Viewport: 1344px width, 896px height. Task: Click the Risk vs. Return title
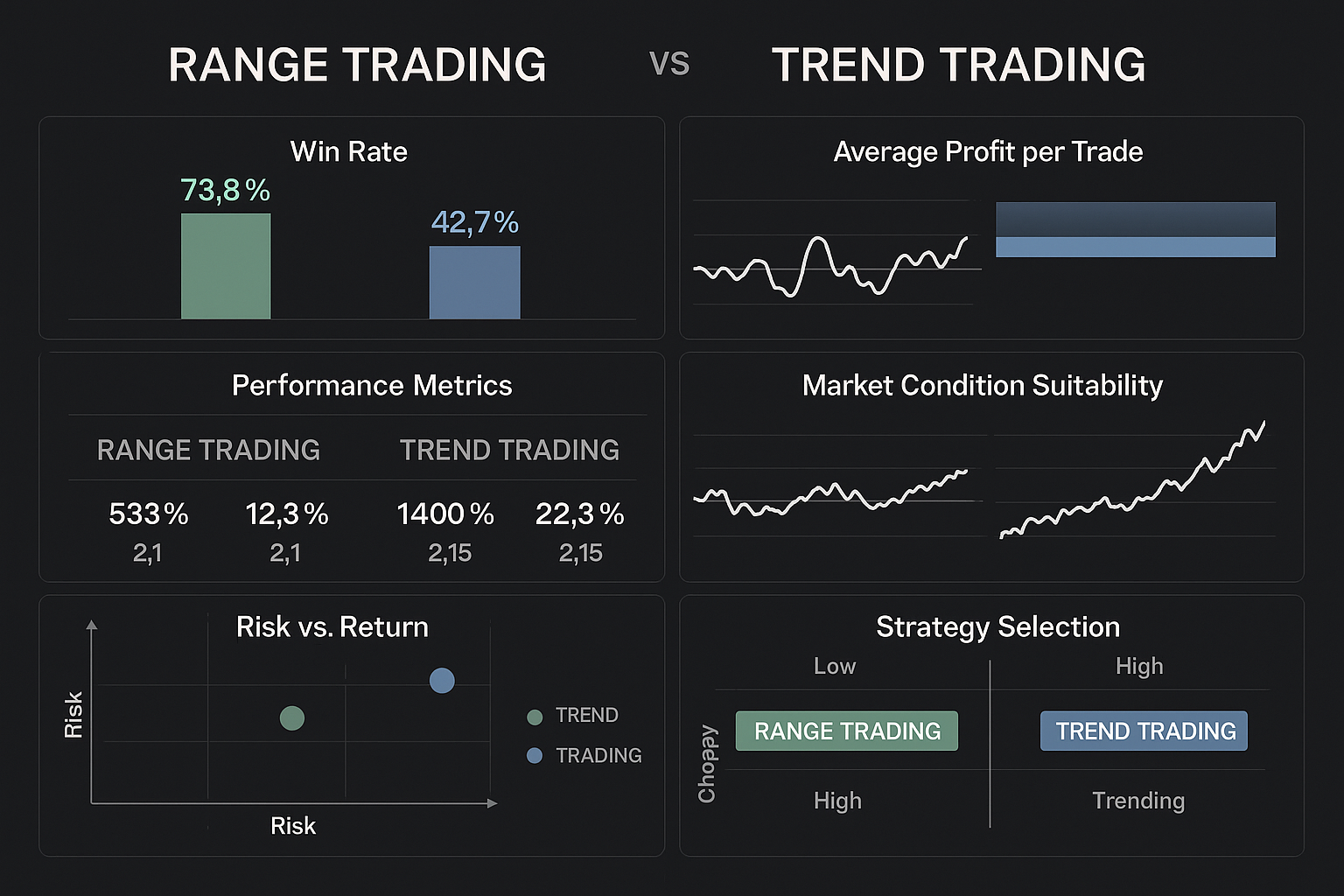(332, 626)
